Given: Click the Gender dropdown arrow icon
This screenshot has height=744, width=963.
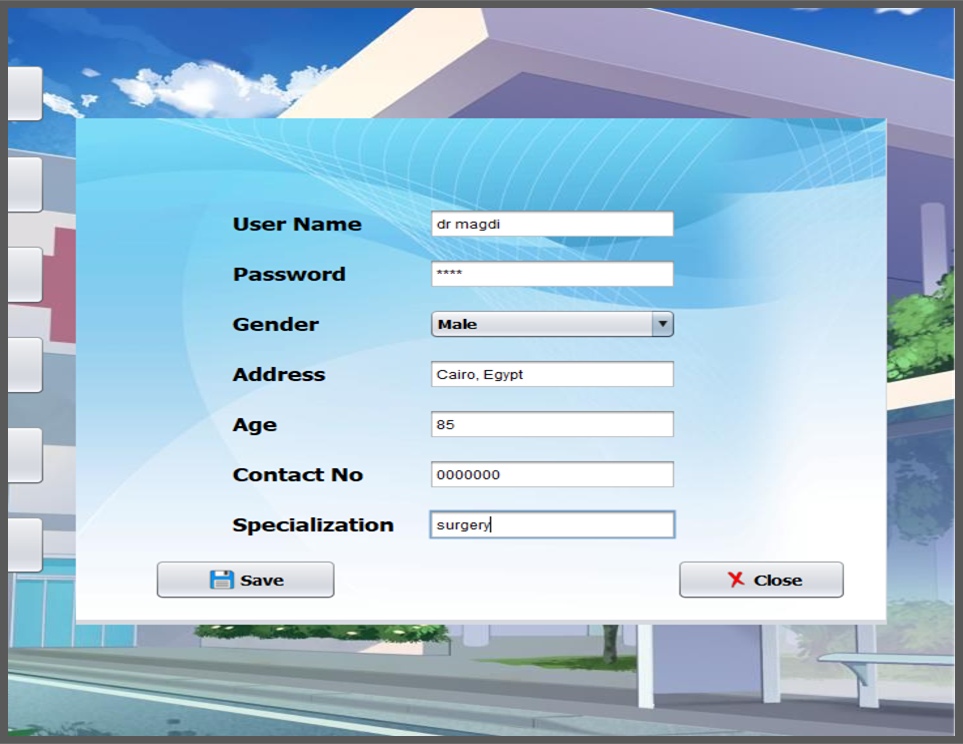Looking at the screenshot, I should pyautogui.click(x=662, y=323).
